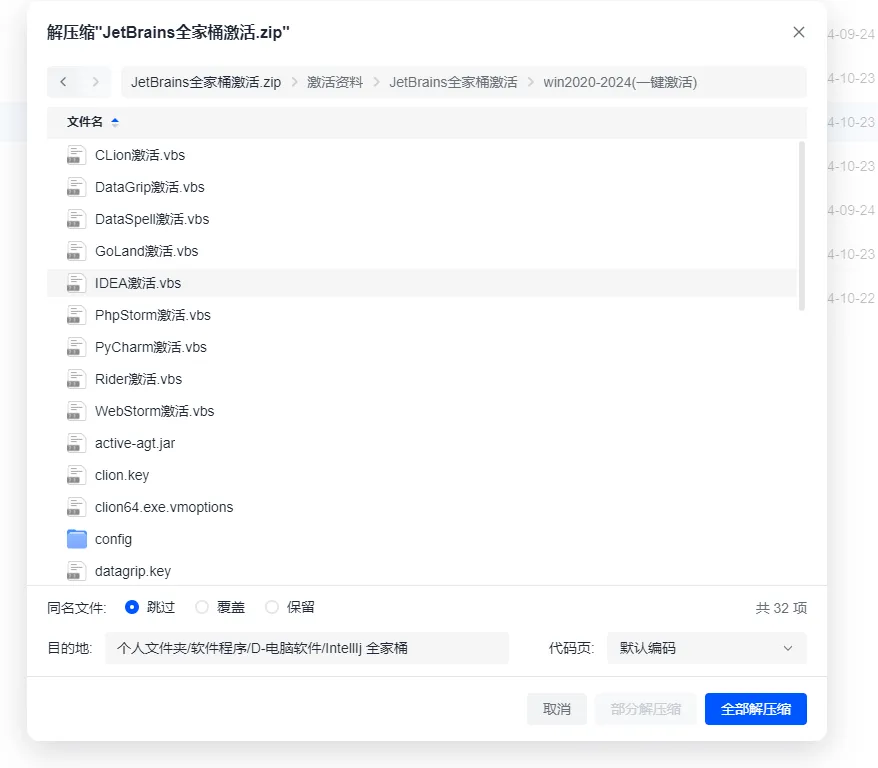Open the folder named config
This screenshot has width=878, height=768.
114,539
